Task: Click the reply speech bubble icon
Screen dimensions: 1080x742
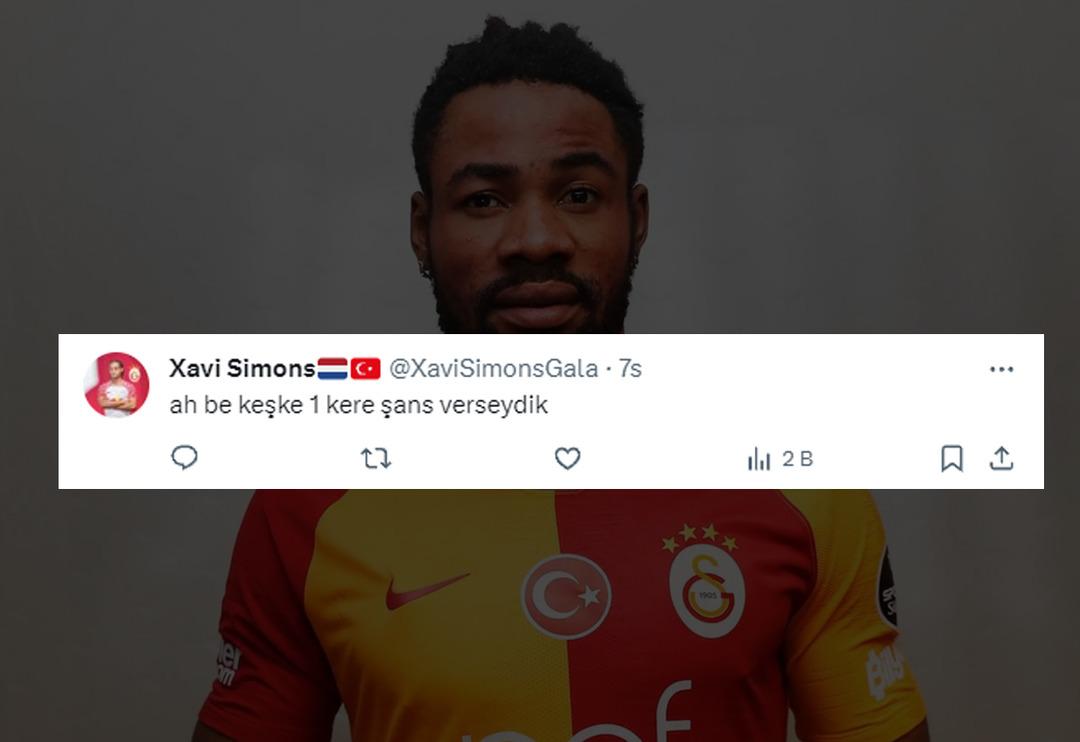Action: point(184,457)
